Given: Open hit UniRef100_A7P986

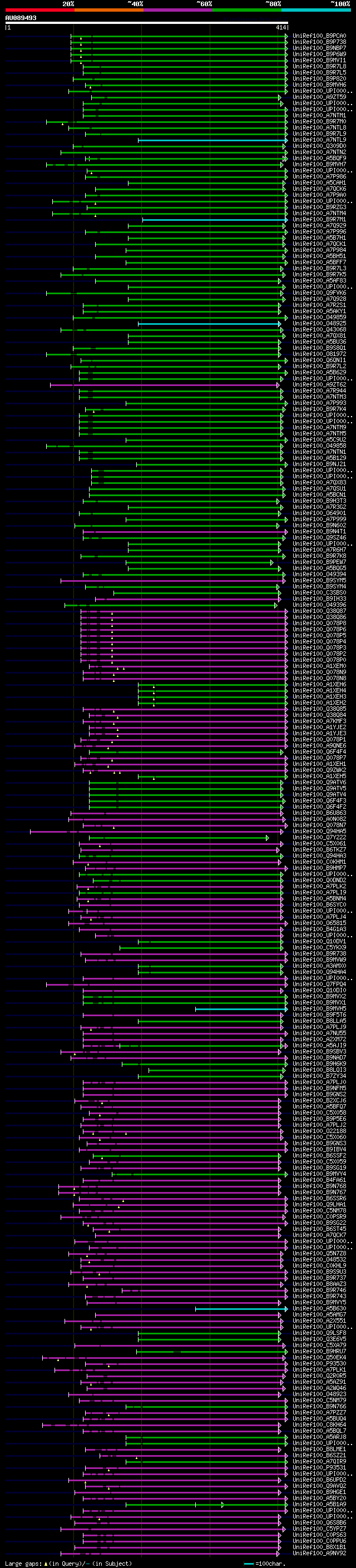Looking at the screenshot, I should pos(319,176).
